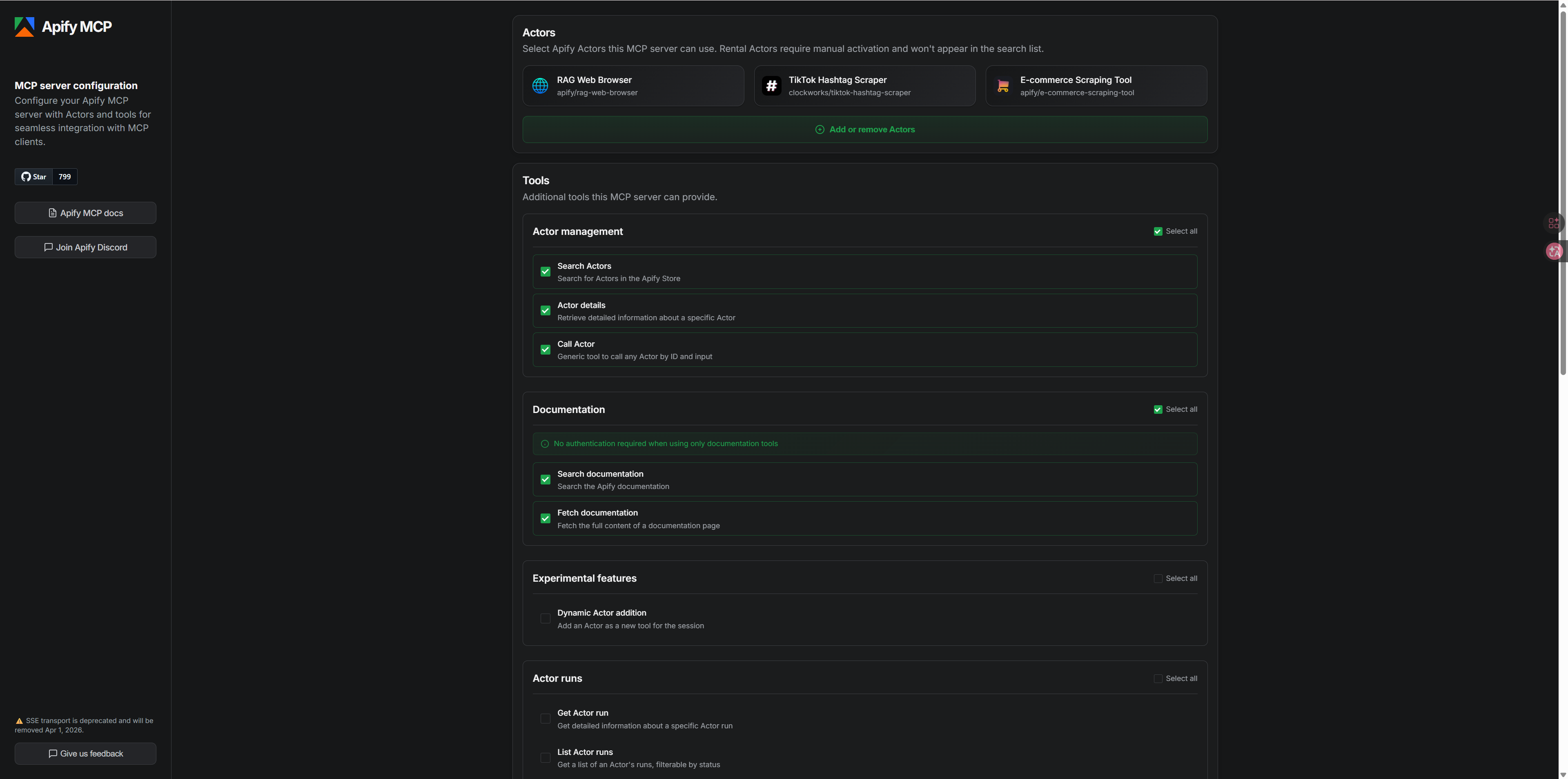
Task: Check the Get Actor run checkbox
Action: point(546,719)
